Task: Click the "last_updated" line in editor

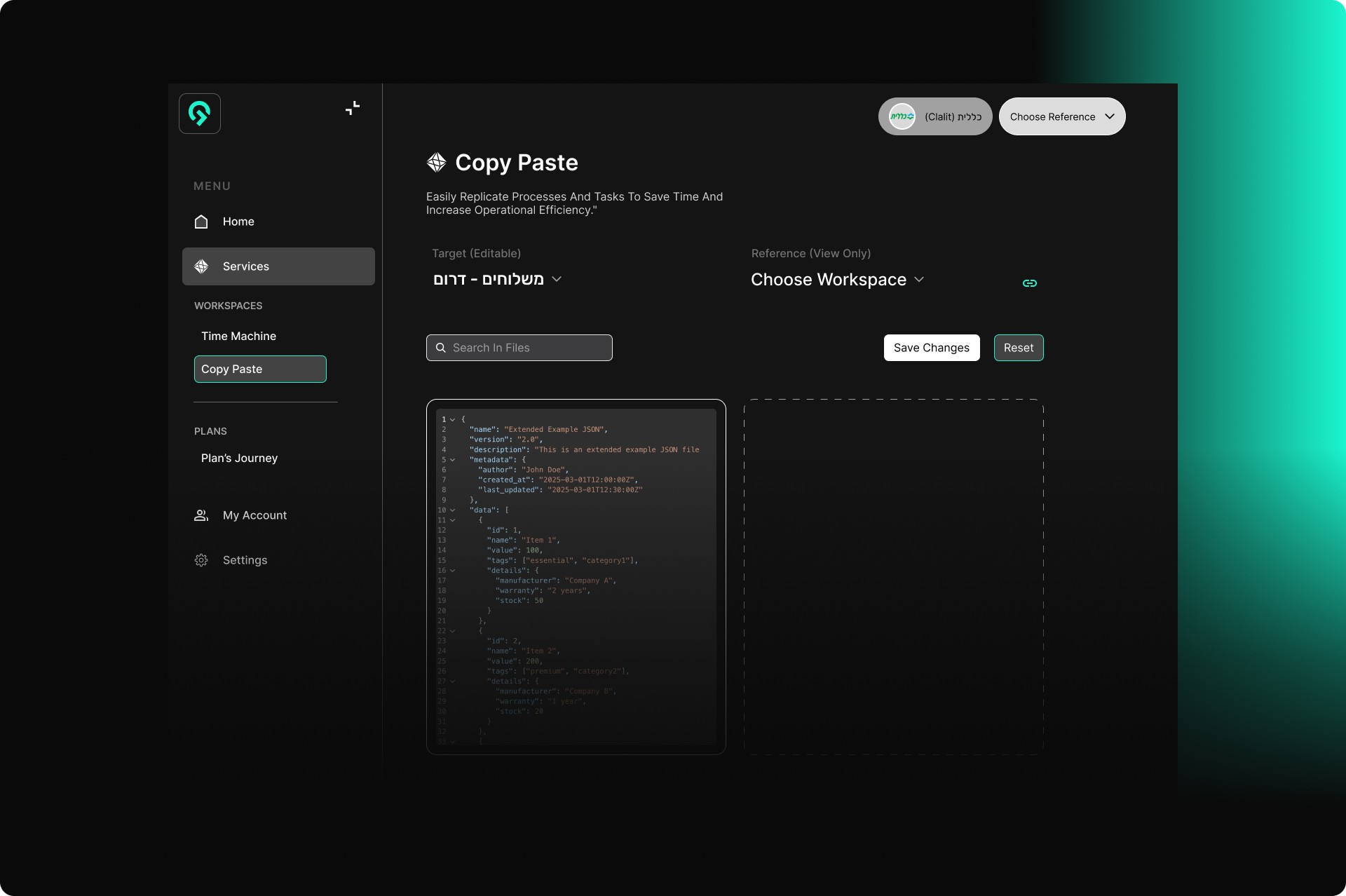Action: pos(560,490)
